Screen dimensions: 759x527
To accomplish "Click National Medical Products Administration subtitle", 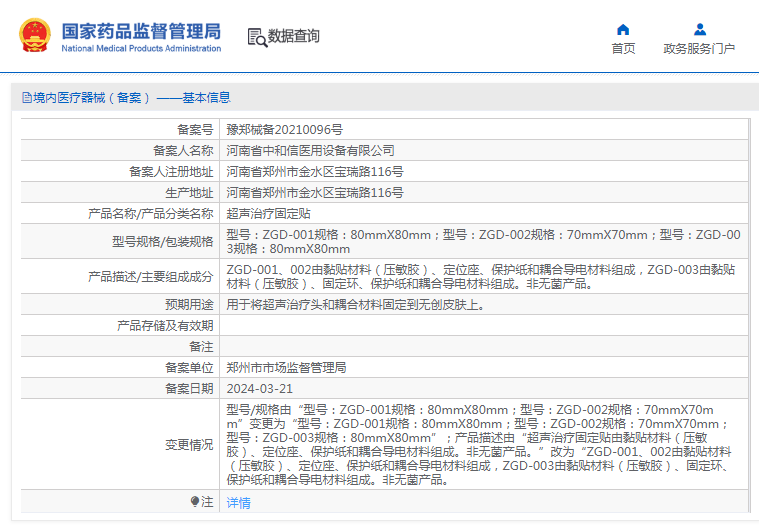I will coord(141,48).
